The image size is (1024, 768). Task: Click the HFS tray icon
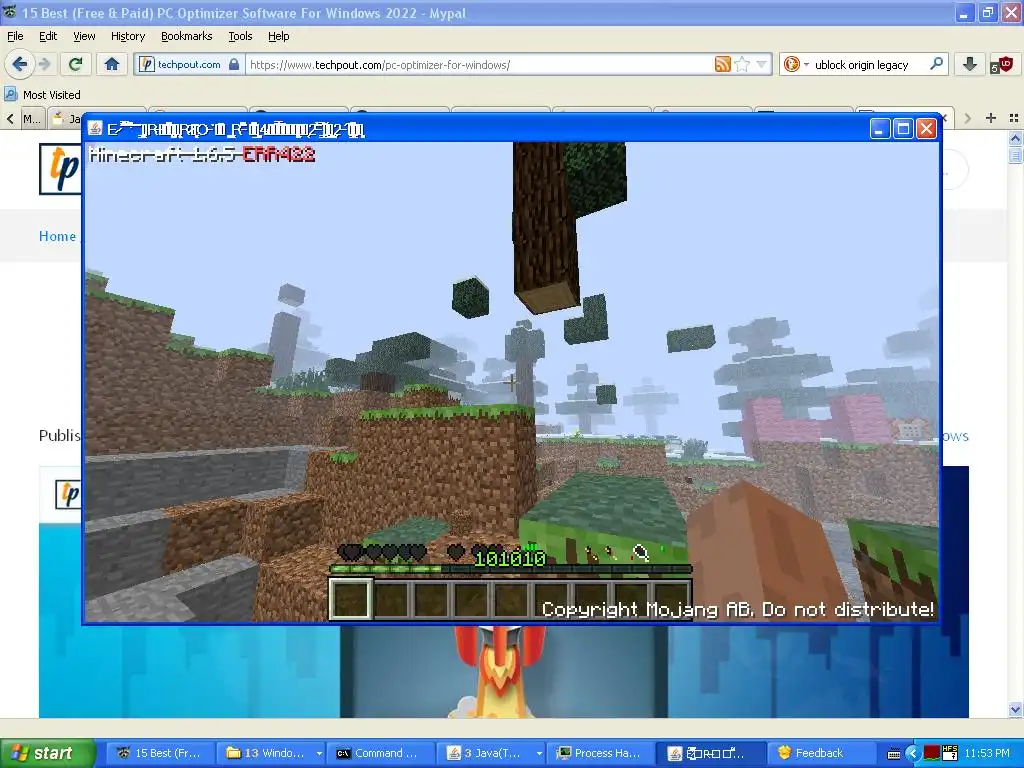tap(950, 753)
